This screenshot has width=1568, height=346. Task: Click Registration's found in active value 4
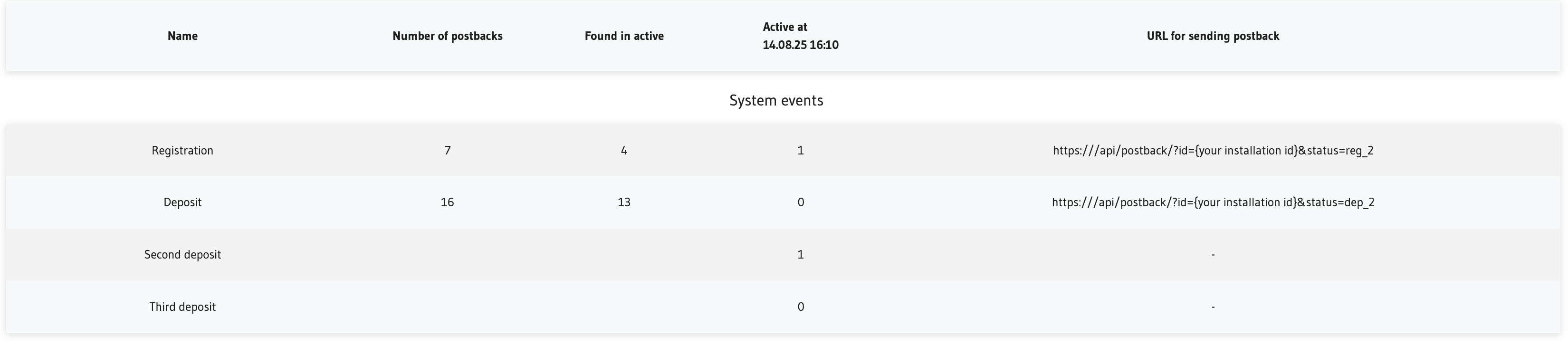(624, 151)
